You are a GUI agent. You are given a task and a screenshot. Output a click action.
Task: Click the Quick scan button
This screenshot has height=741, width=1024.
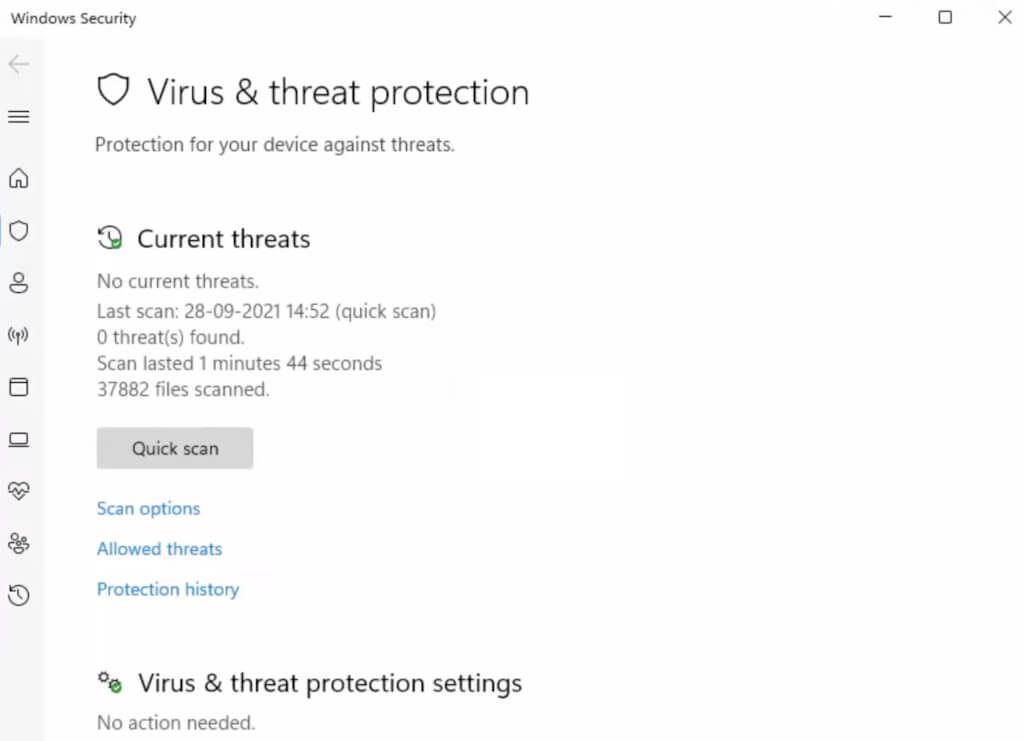coord(175,448)
